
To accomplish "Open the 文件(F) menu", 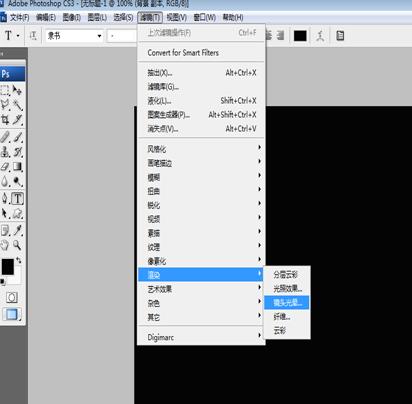I will tap(19, 17).
